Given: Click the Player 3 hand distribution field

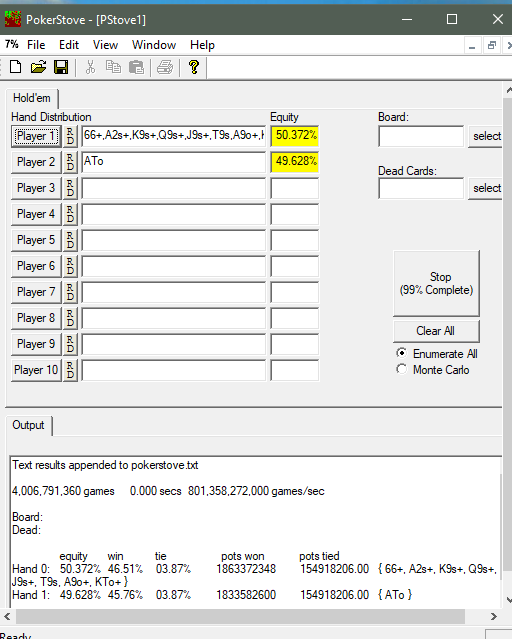Looking at the screenshot, I should [174, 188].
